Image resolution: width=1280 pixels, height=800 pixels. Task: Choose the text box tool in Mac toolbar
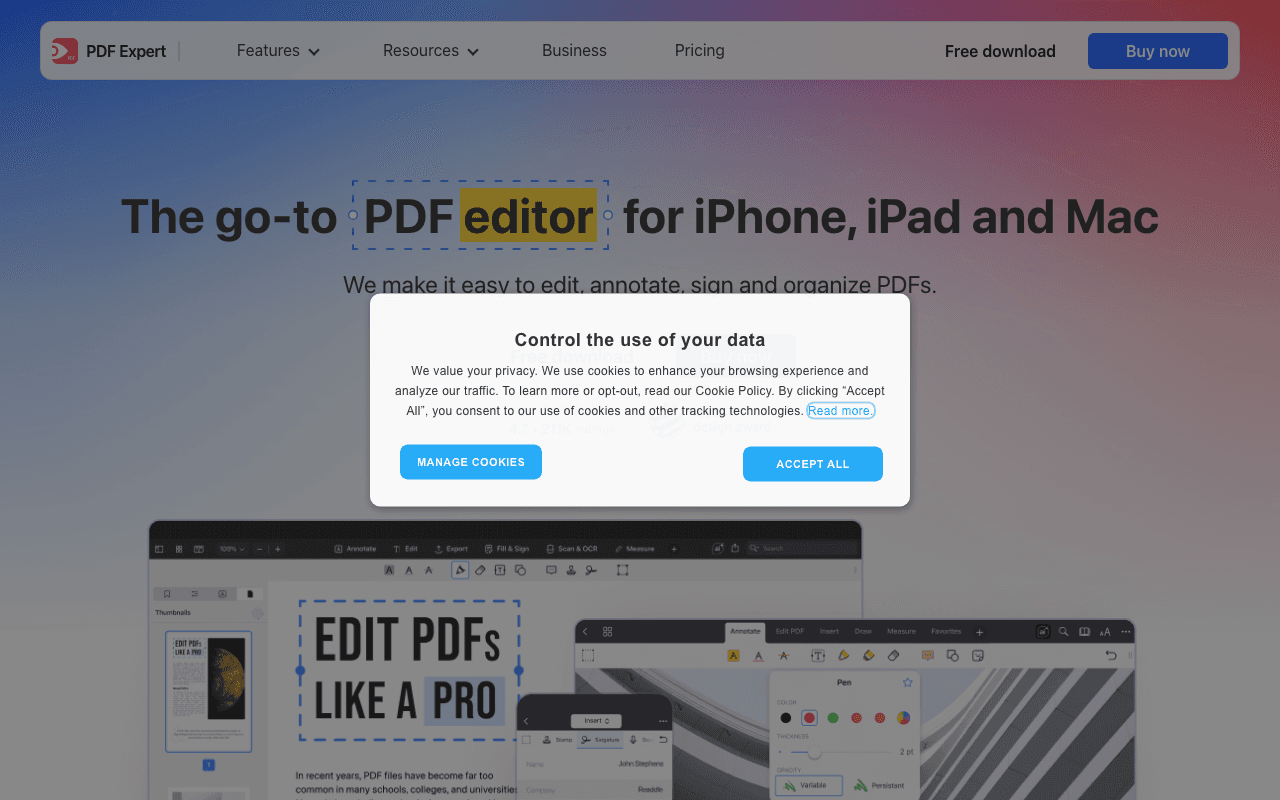click(x=500, y=570)
